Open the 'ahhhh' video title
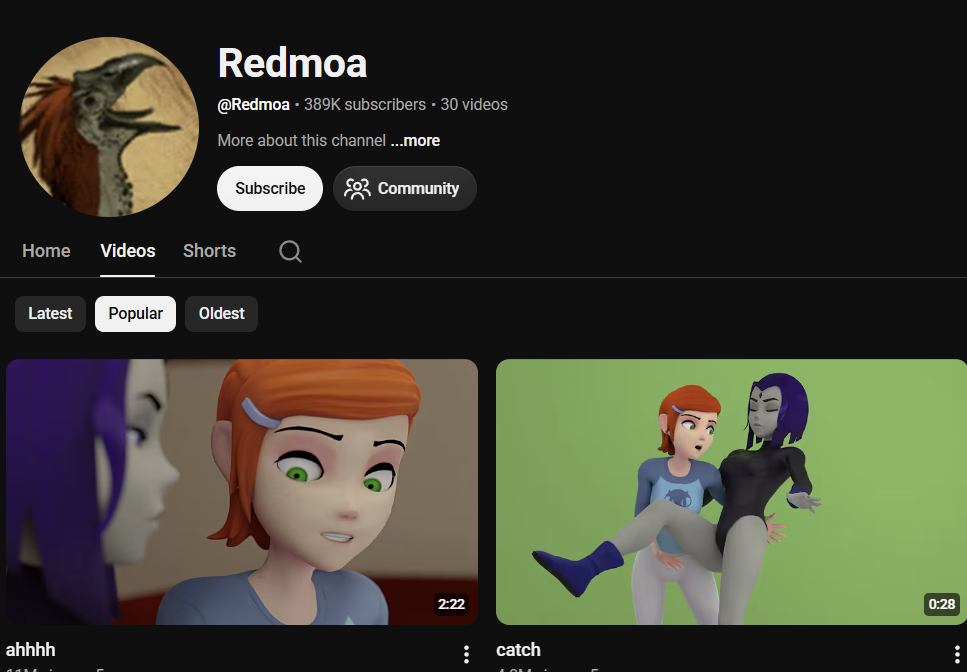 tap(31, 650)
